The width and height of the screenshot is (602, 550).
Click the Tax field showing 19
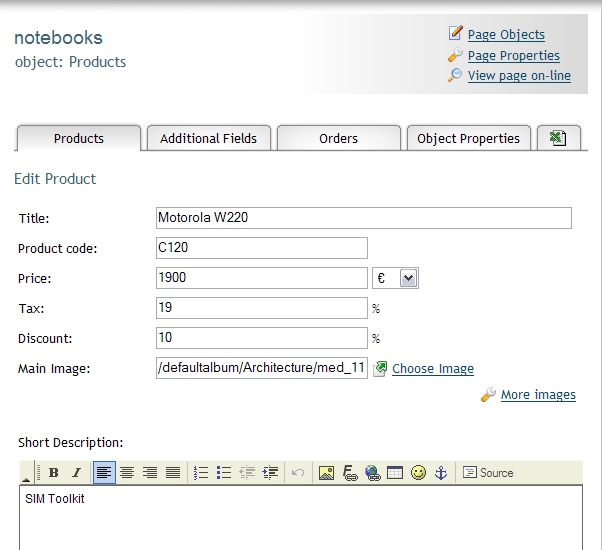pyautogui.click(x=262, y=308)
